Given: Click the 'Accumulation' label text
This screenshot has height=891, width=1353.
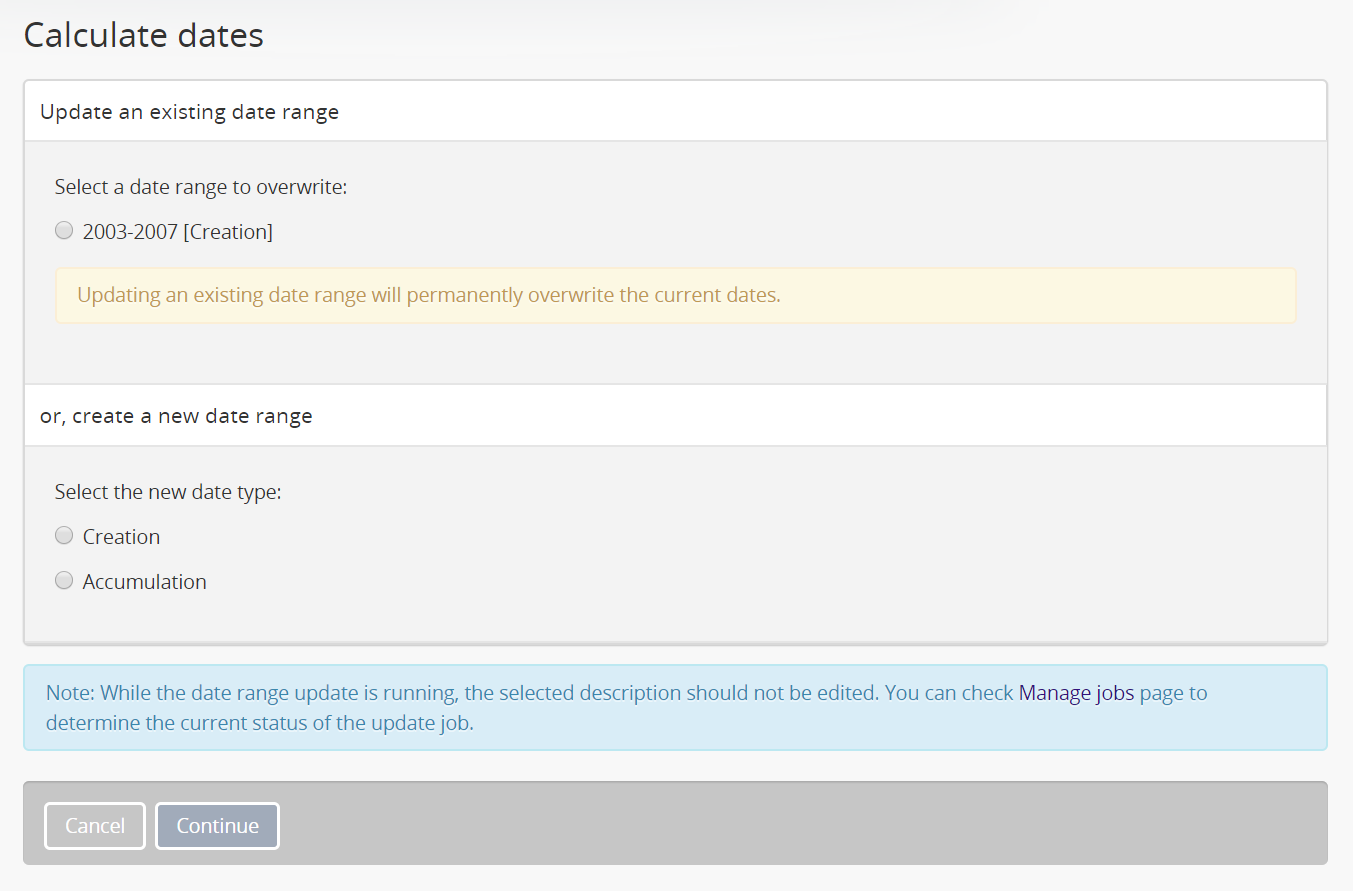Looking at the screenshot, I should coord(144,582).
